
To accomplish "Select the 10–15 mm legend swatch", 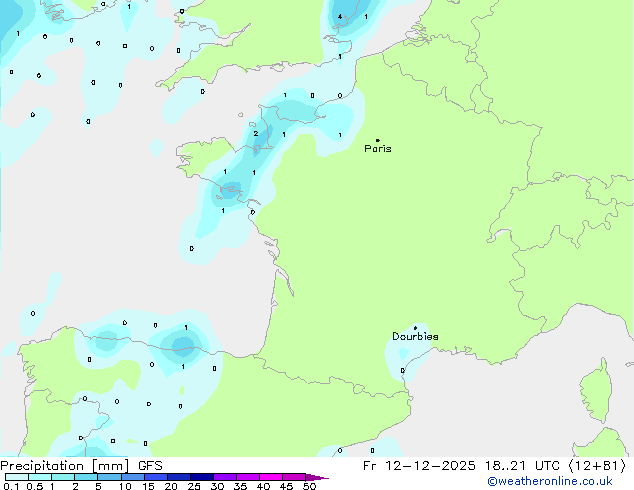I will [x=132, y=477].
